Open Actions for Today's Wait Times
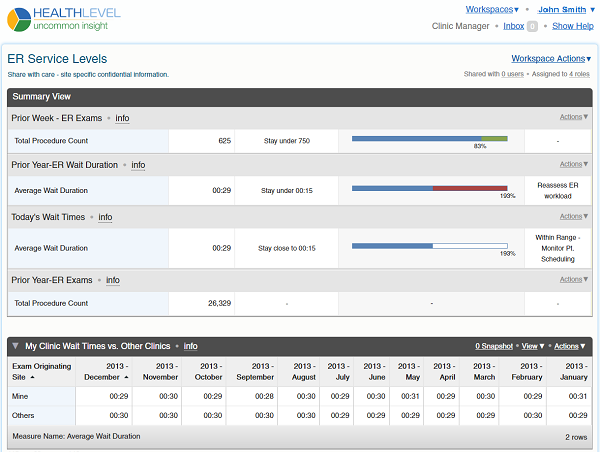600x452 pixels. click(x=573, y=216)
